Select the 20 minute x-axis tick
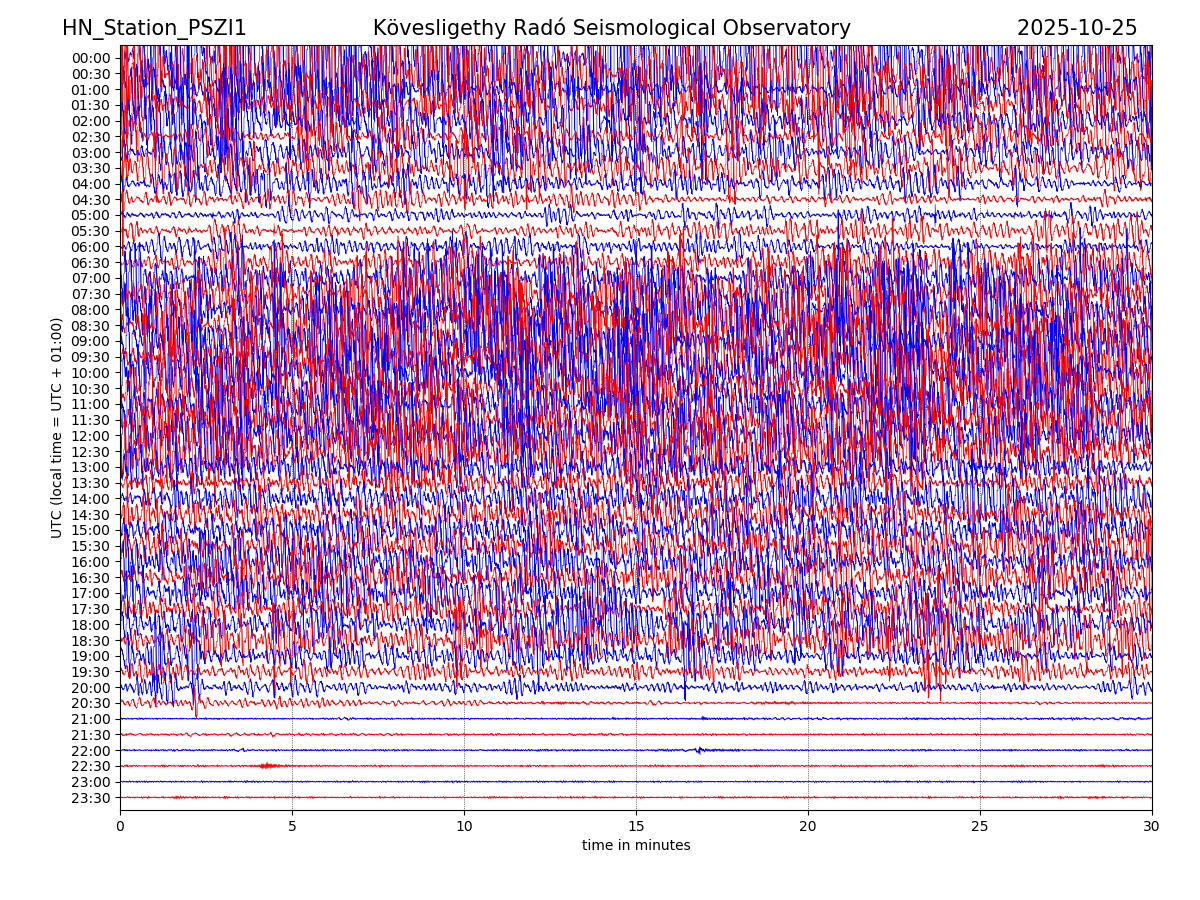The height and width of the screenshot is (900, 1200). coord(808,827)
